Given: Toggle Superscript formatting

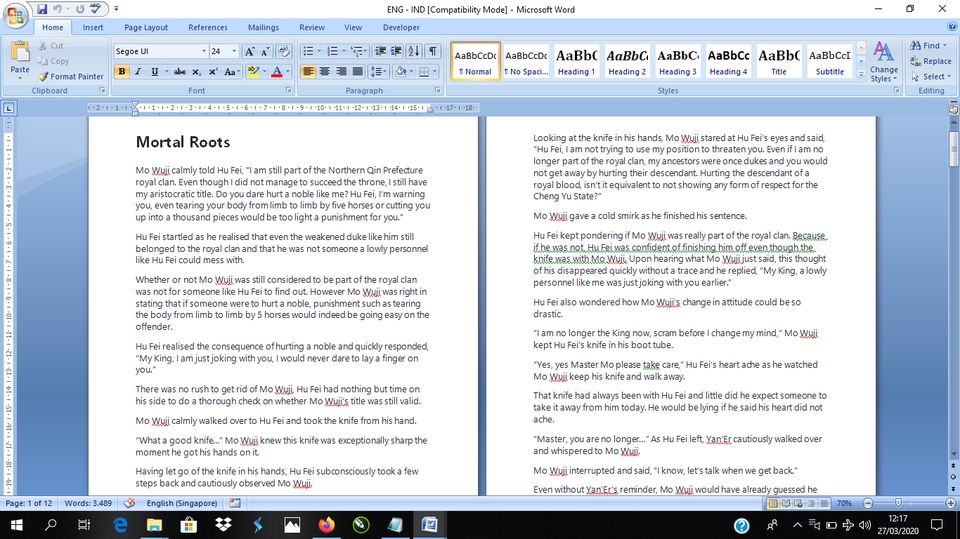Looking at the screenshot, I should pos(212,72).
